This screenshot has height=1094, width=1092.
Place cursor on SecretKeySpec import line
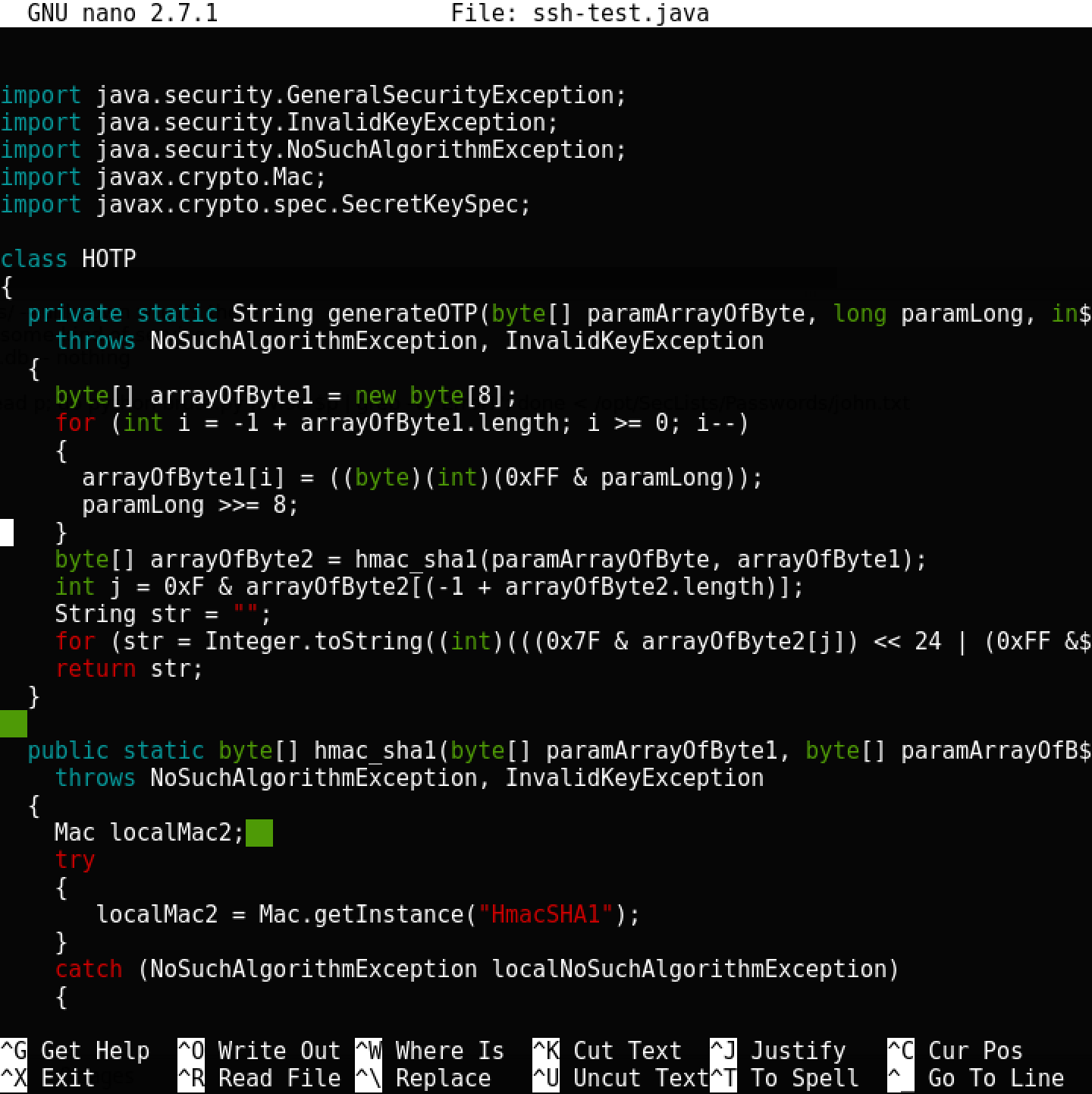click(x=266, y=204)
